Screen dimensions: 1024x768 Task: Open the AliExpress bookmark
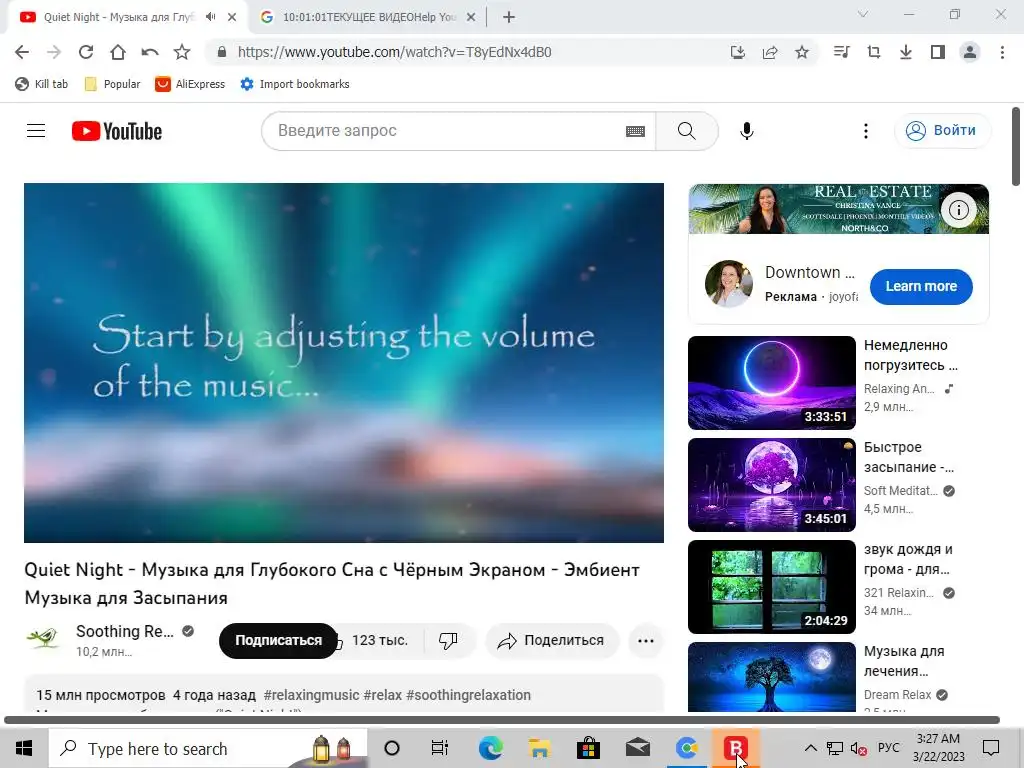tap(190, 84)
